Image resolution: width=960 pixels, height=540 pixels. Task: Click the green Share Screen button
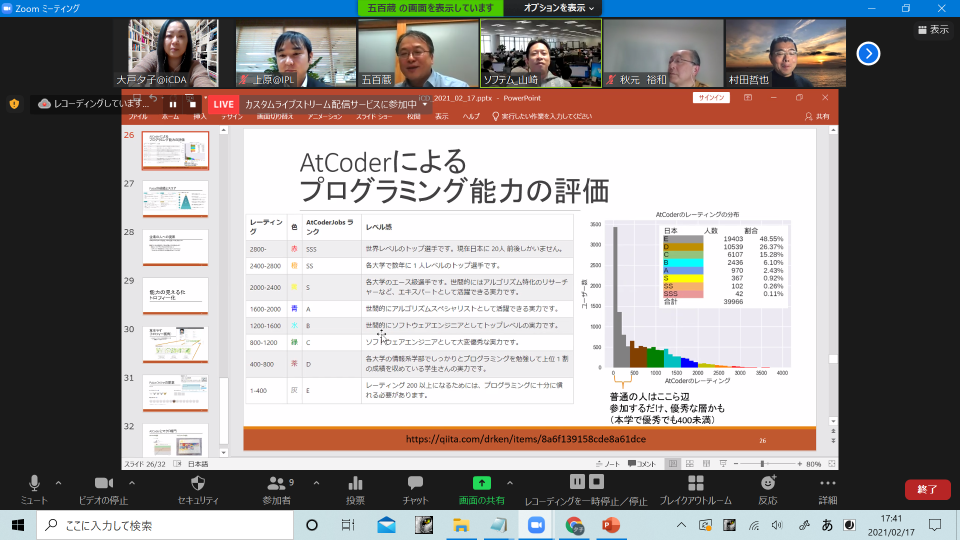(482, 489)
